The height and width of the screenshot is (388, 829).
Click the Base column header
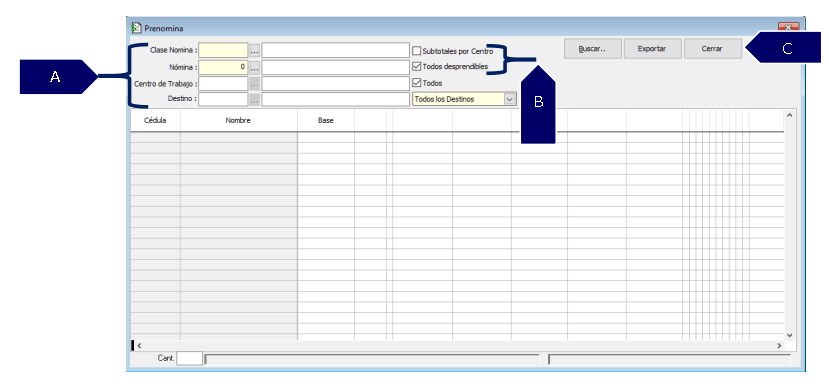point(326,121)
